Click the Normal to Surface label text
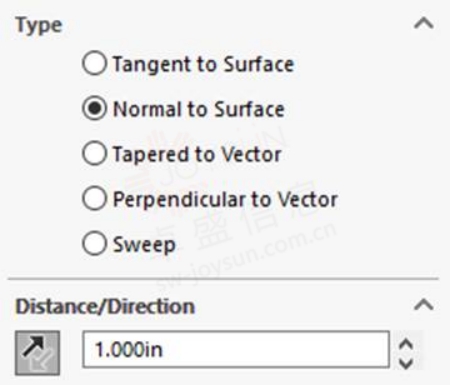Viewport: 450px width, 385px height. [x=199, y=109]
